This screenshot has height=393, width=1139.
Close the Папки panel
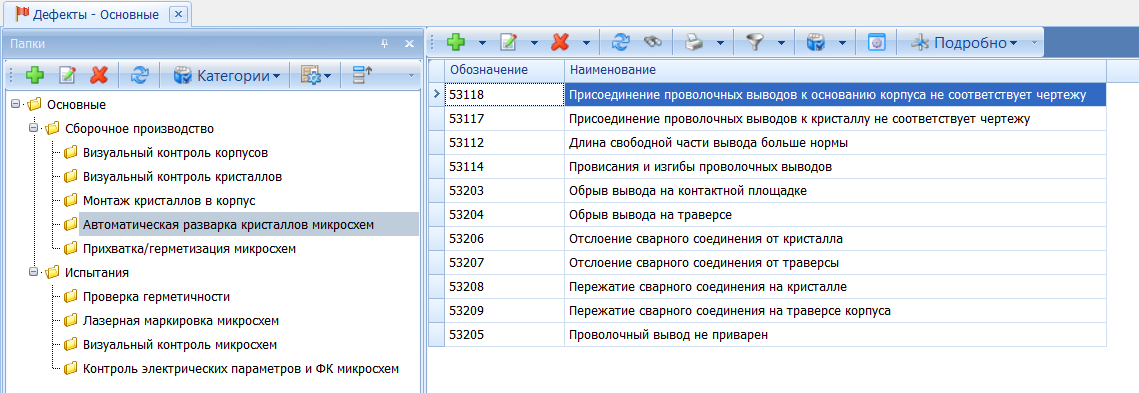409,44
